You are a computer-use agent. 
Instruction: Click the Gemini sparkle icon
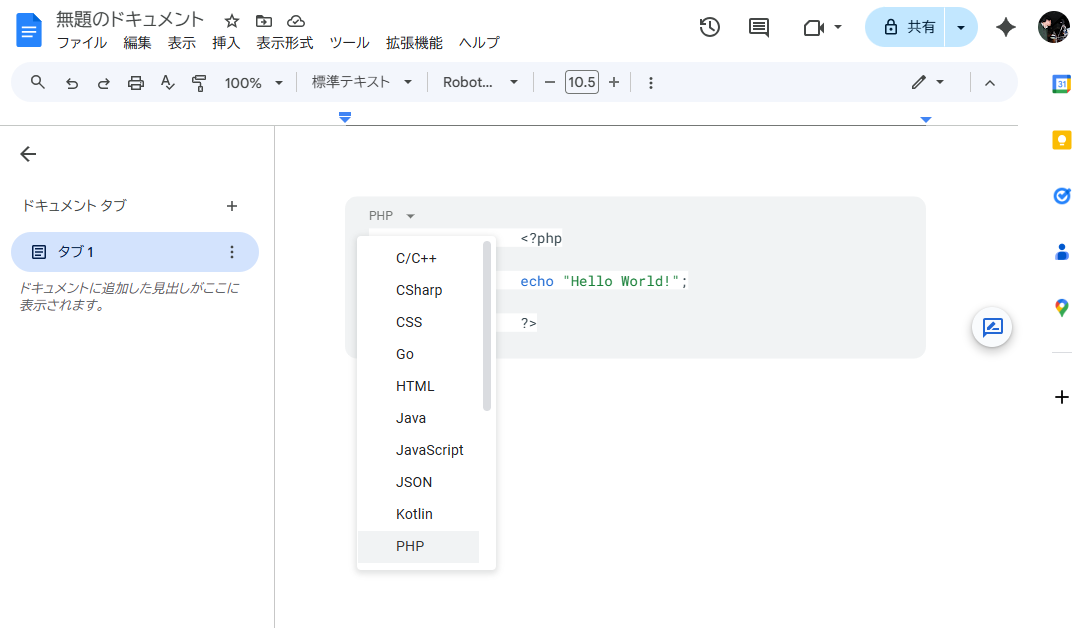[x=1006, y=27]
